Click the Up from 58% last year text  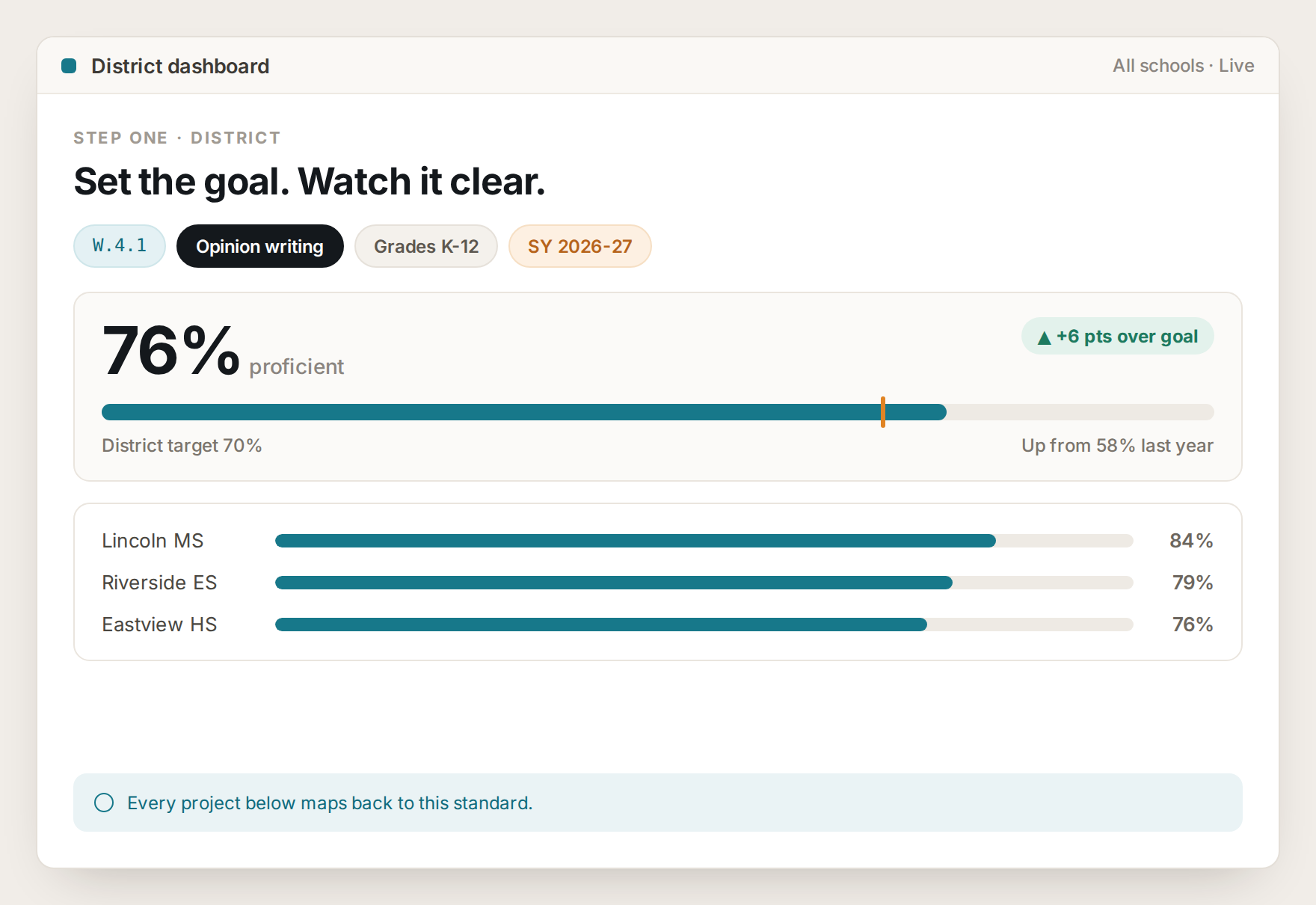coord(1117,446)
